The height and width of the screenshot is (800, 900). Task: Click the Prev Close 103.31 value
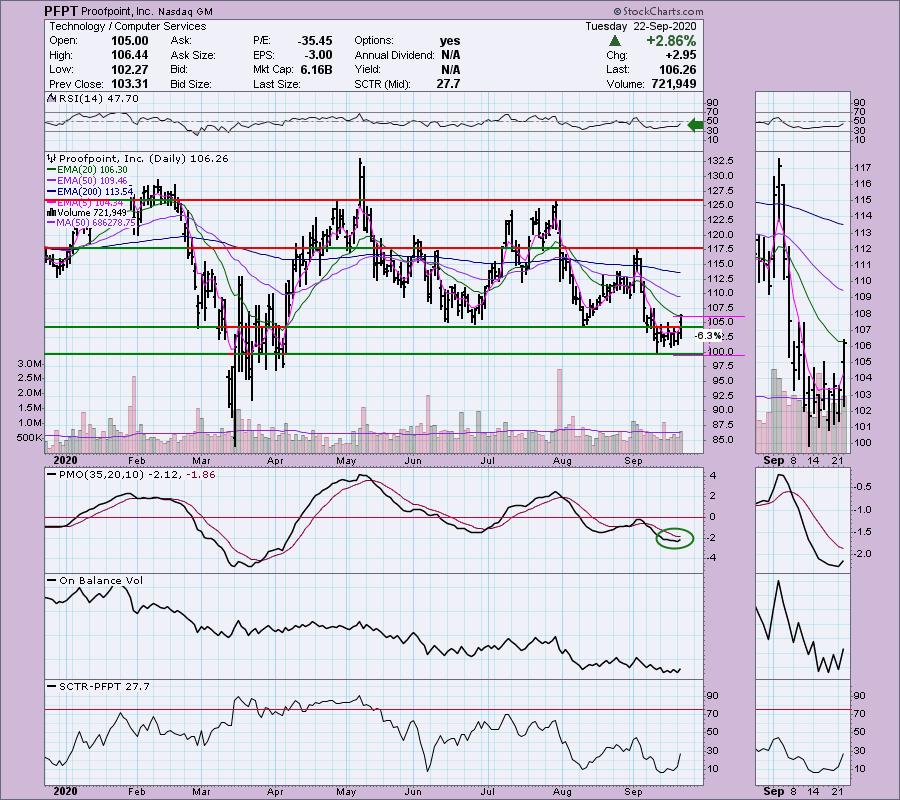130,84
